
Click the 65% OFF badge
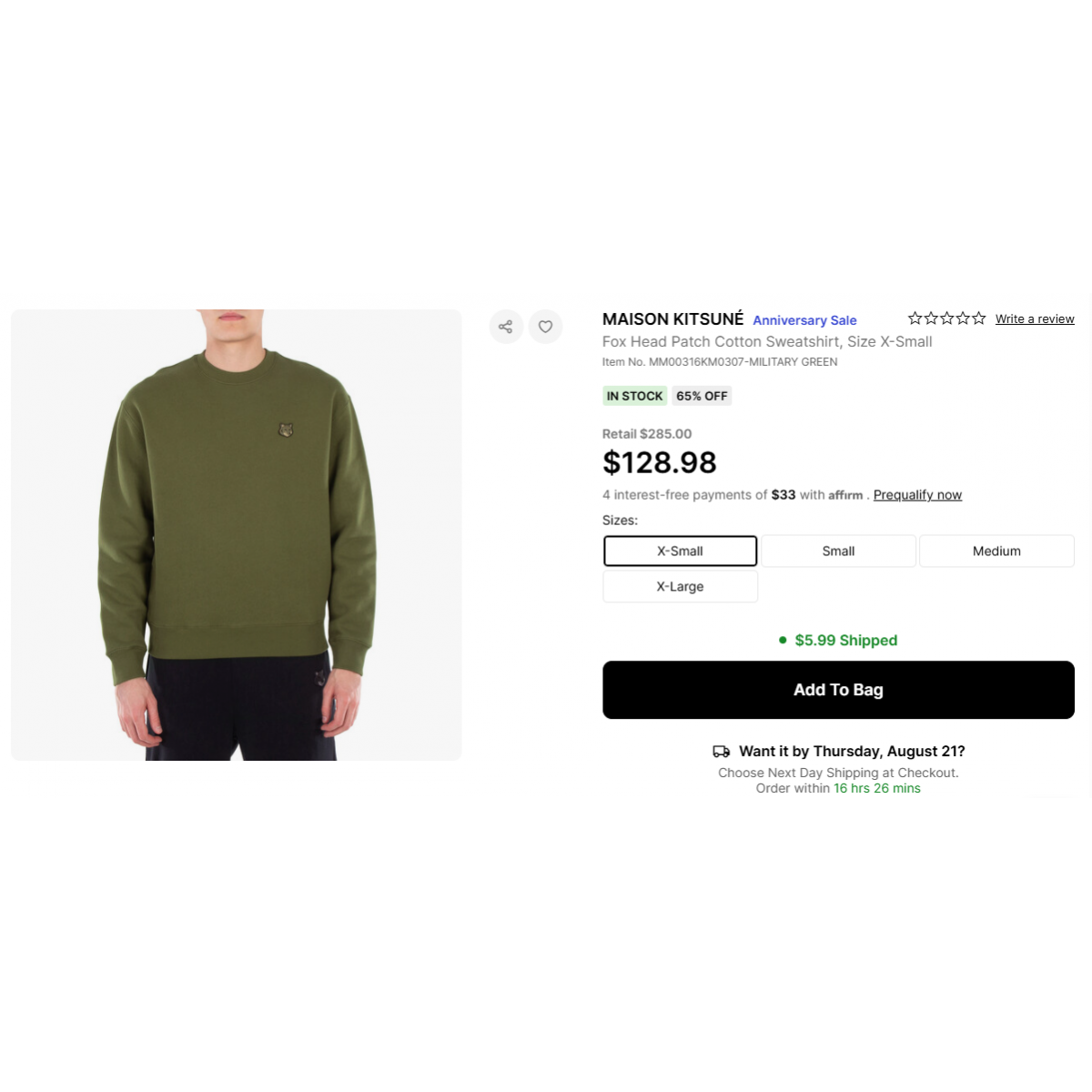(x=702, y=396)
